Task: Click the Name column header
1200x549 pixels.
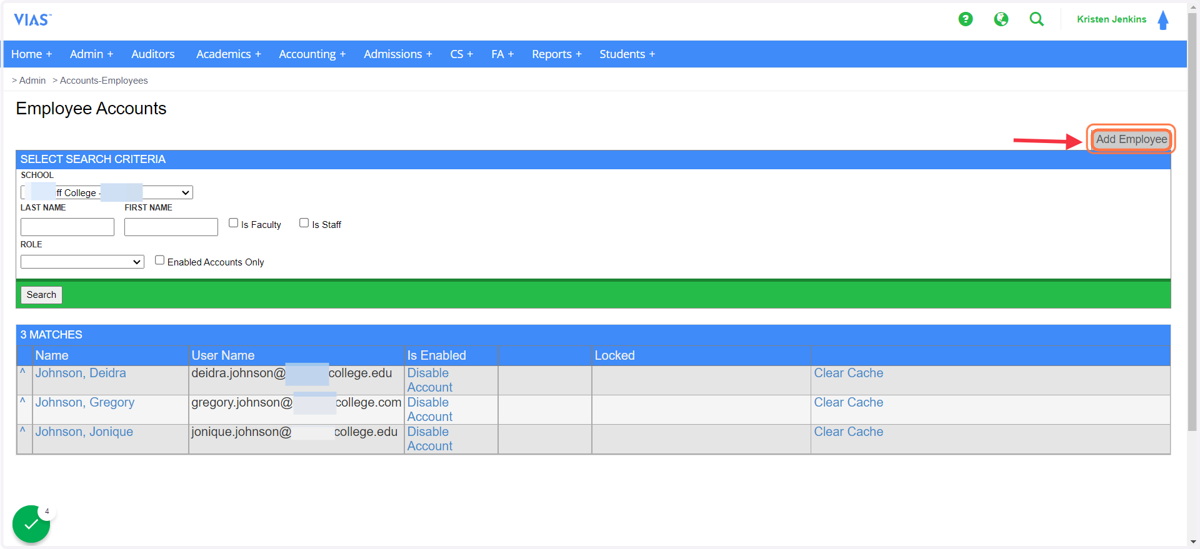Action: [x=52, y=355]
